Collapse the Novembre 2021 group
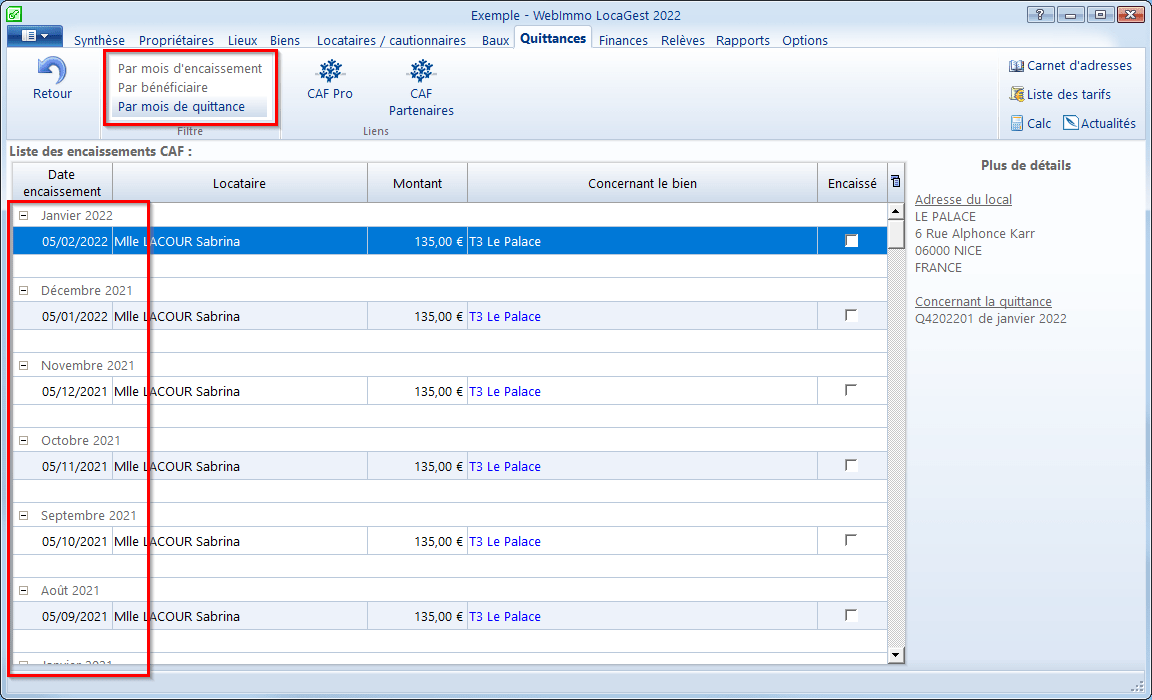This screenshot has width=1152, height=700. (24, 366)
